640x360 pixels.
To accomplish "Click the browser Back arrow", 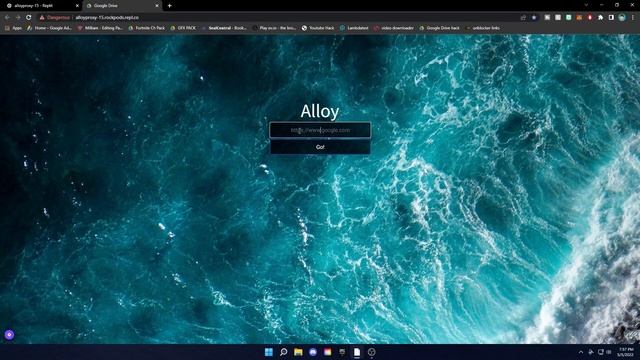I will click(7, 18).
